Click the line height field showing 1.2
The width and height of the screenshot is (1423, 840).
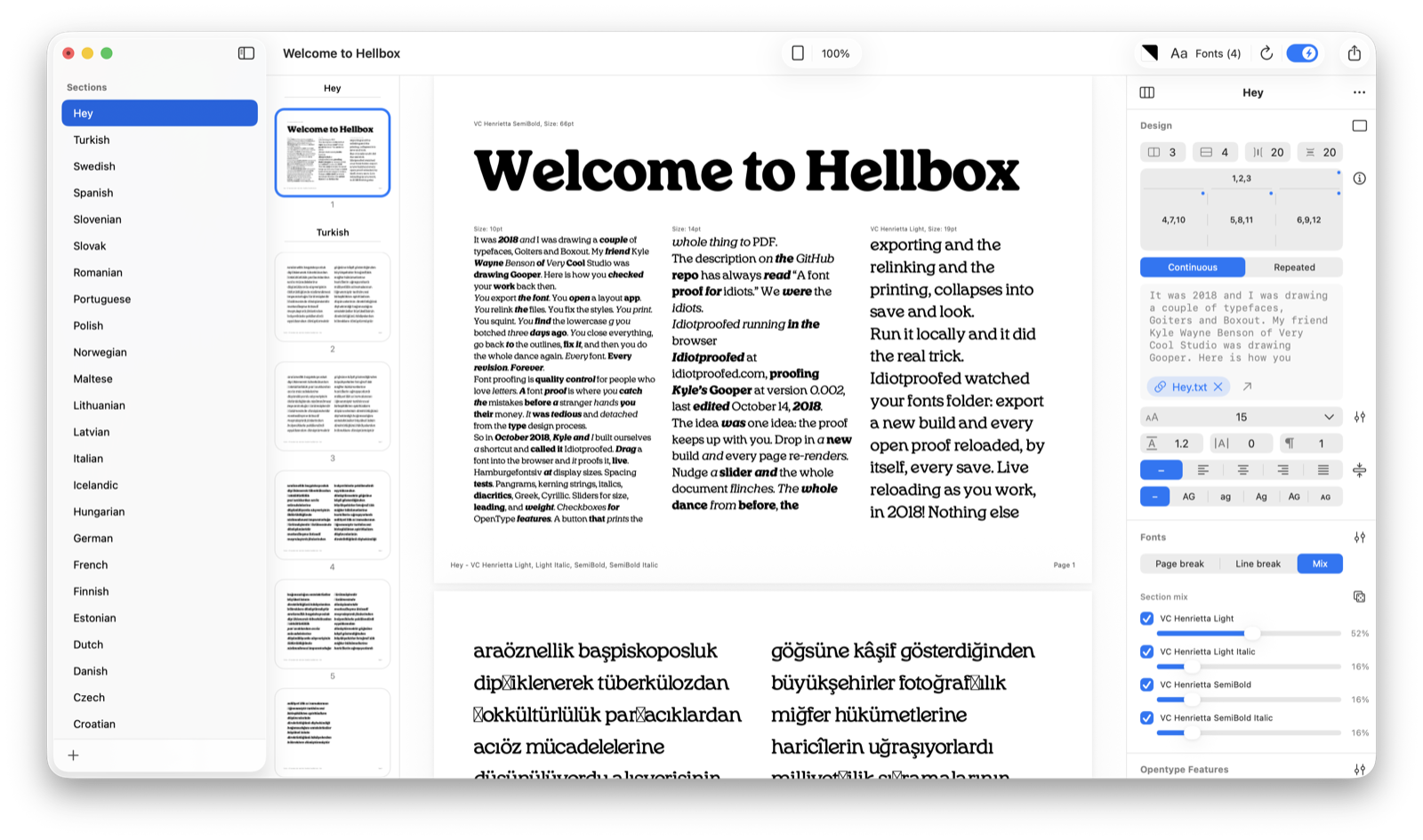coord(1170,444)
